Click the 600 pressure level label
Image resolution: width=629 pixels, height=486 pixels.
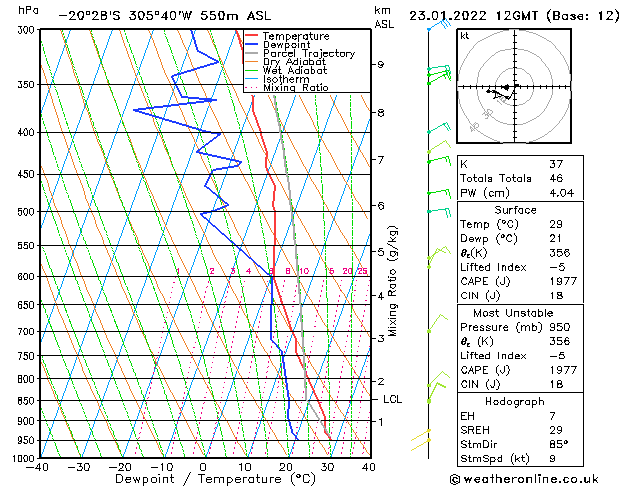pyautogui.click(x=28, y=277)
